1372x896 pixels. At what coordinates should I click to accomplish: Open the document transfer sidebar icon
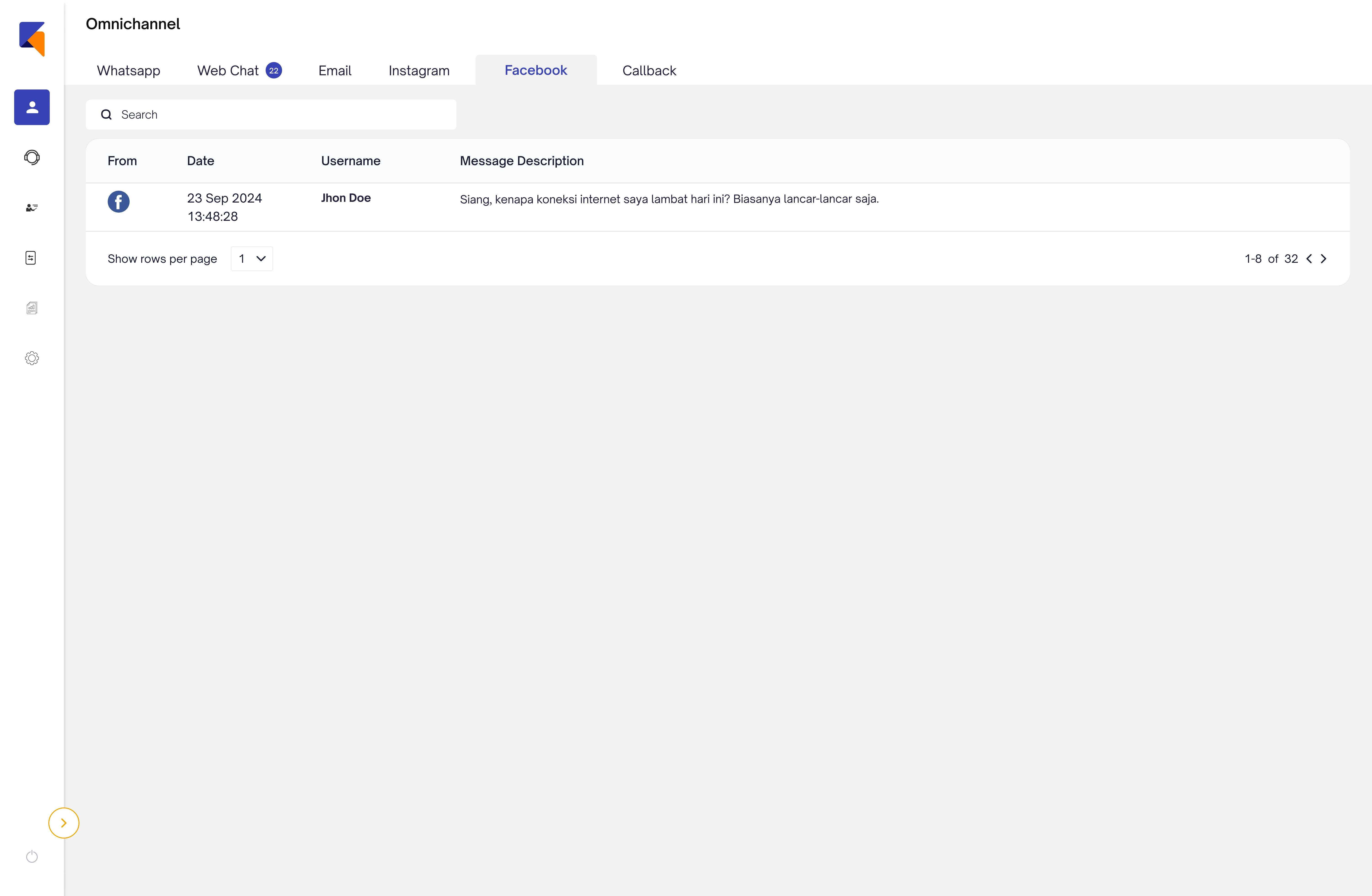click(x=31, y=258)
